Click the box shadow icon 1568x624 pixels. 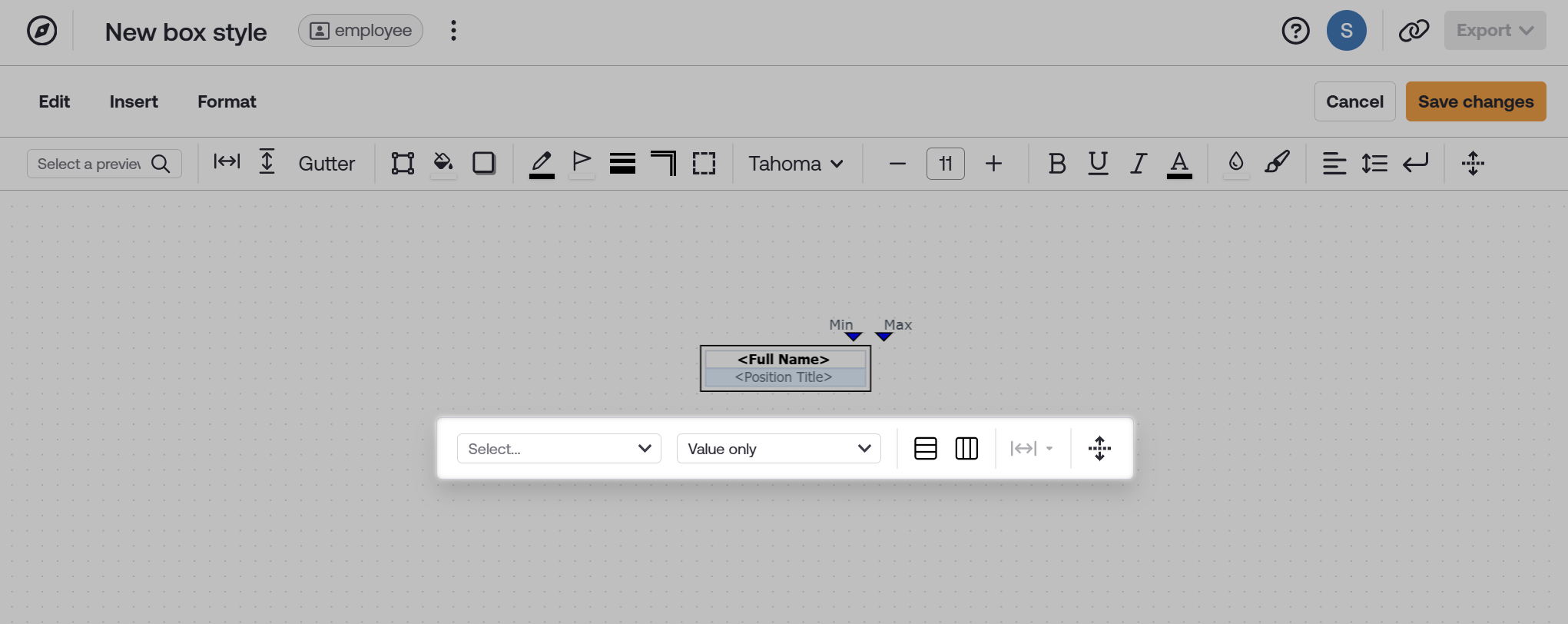pos(484,164)
